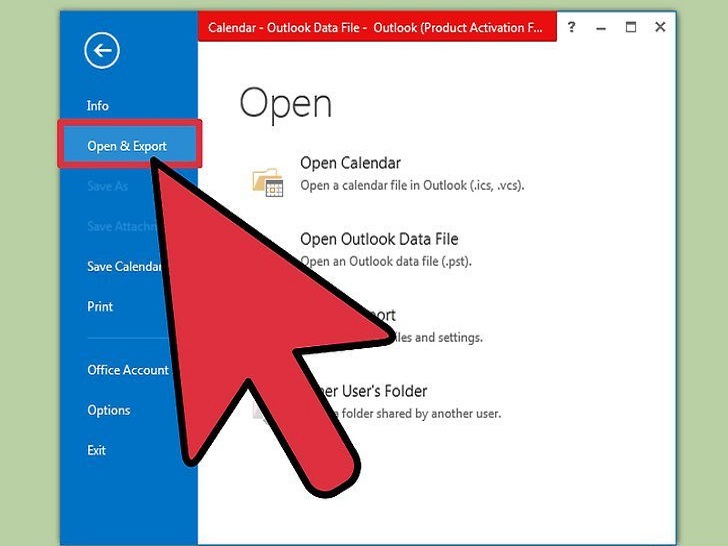728x546 pixels.
Task: Open the Info section
Action: tap(98, 106)
